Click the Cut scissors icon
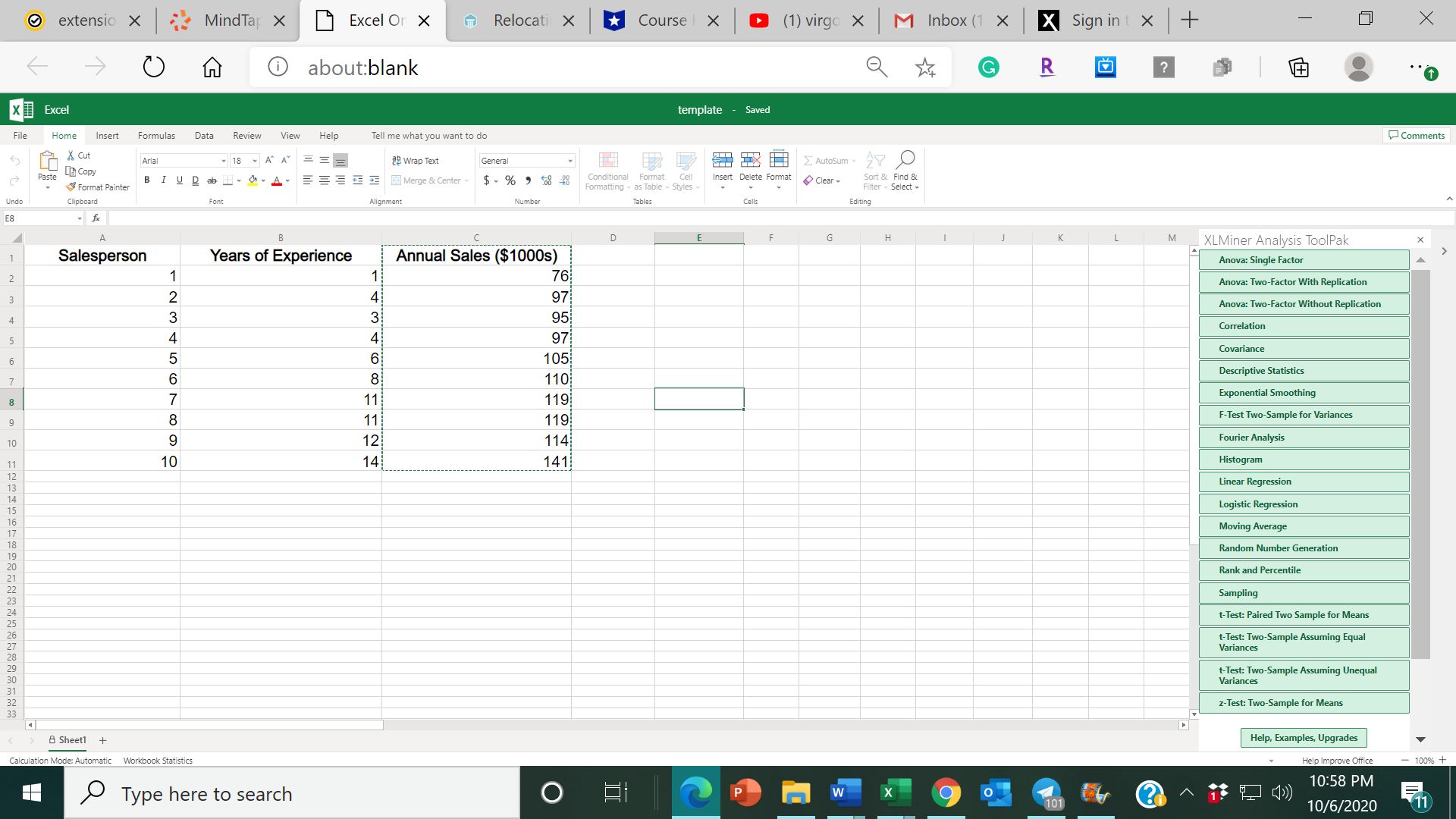1456x819 pixels. (x=71, y=155)
